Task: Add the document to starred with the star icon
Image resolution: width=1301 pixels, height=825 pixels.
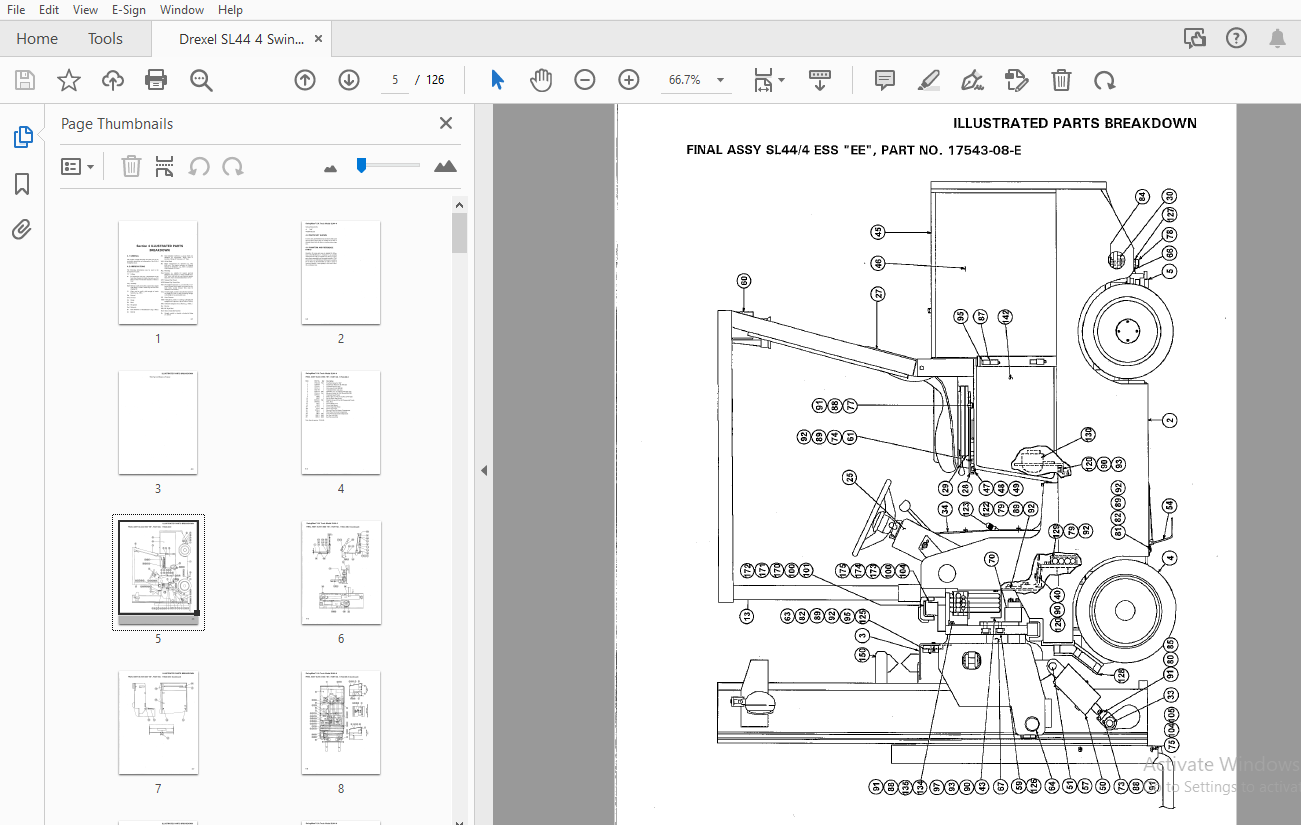Action: pyautogui.click(x=69, y=80)
